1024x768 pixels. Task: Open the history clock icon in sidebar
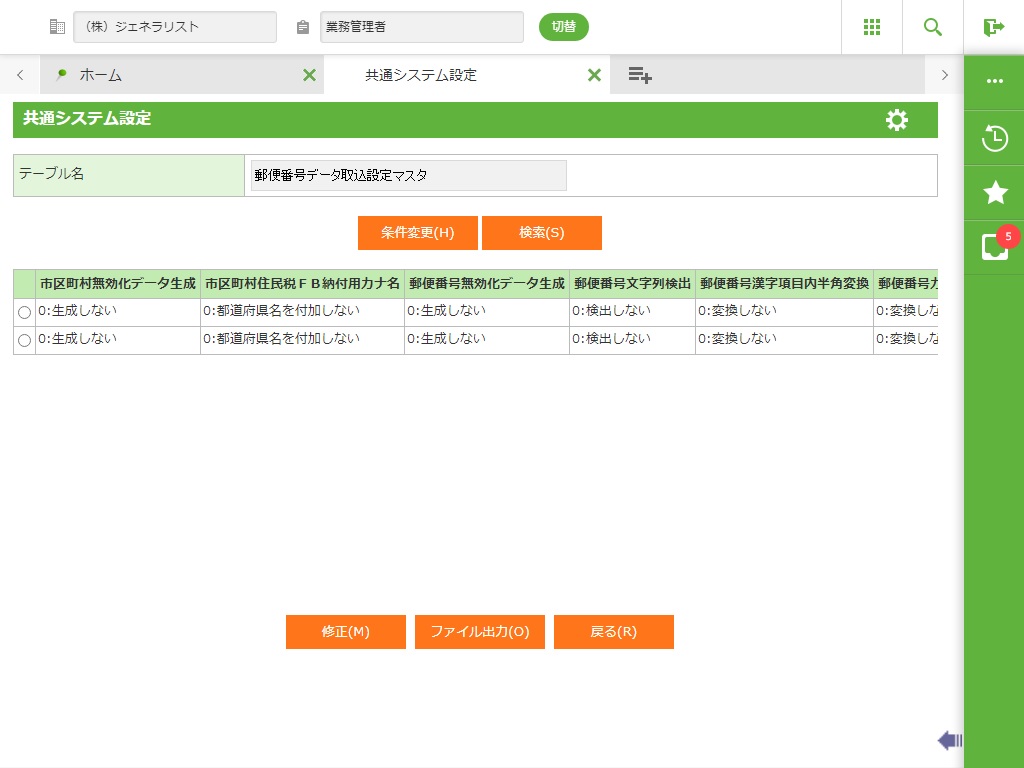[994, 138]
